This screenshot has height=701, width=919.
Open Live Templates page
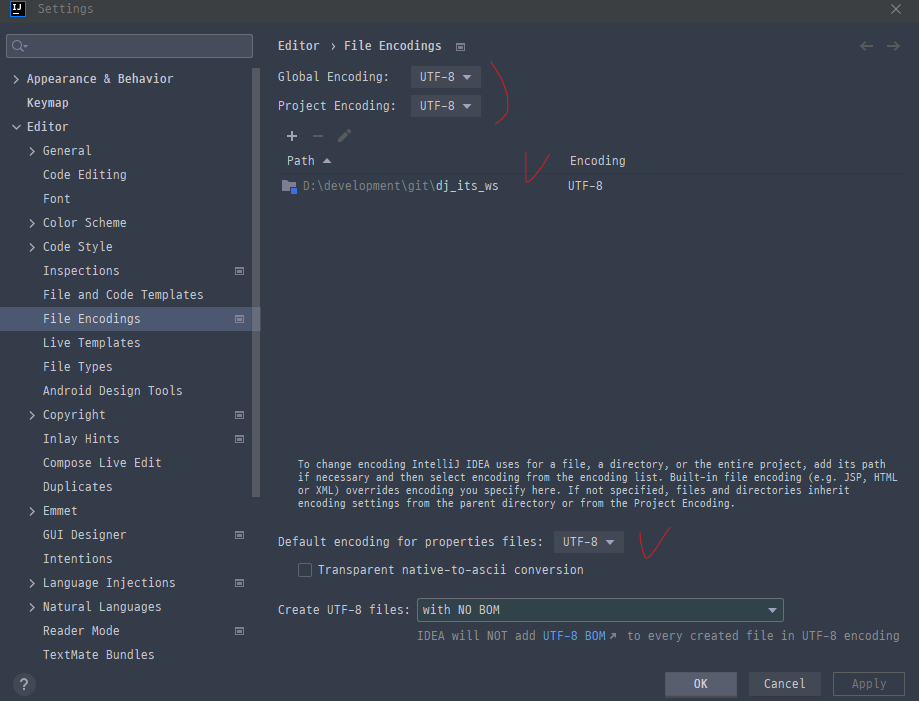(x=91, y=343)
